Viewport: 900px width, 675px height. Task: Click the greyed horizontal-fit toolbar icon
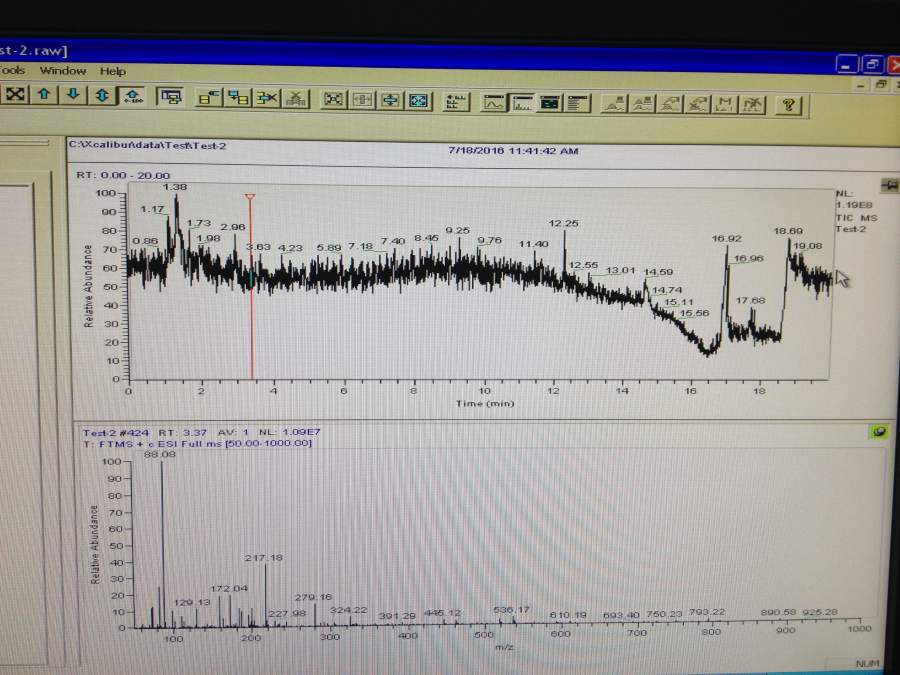[362, 100]
